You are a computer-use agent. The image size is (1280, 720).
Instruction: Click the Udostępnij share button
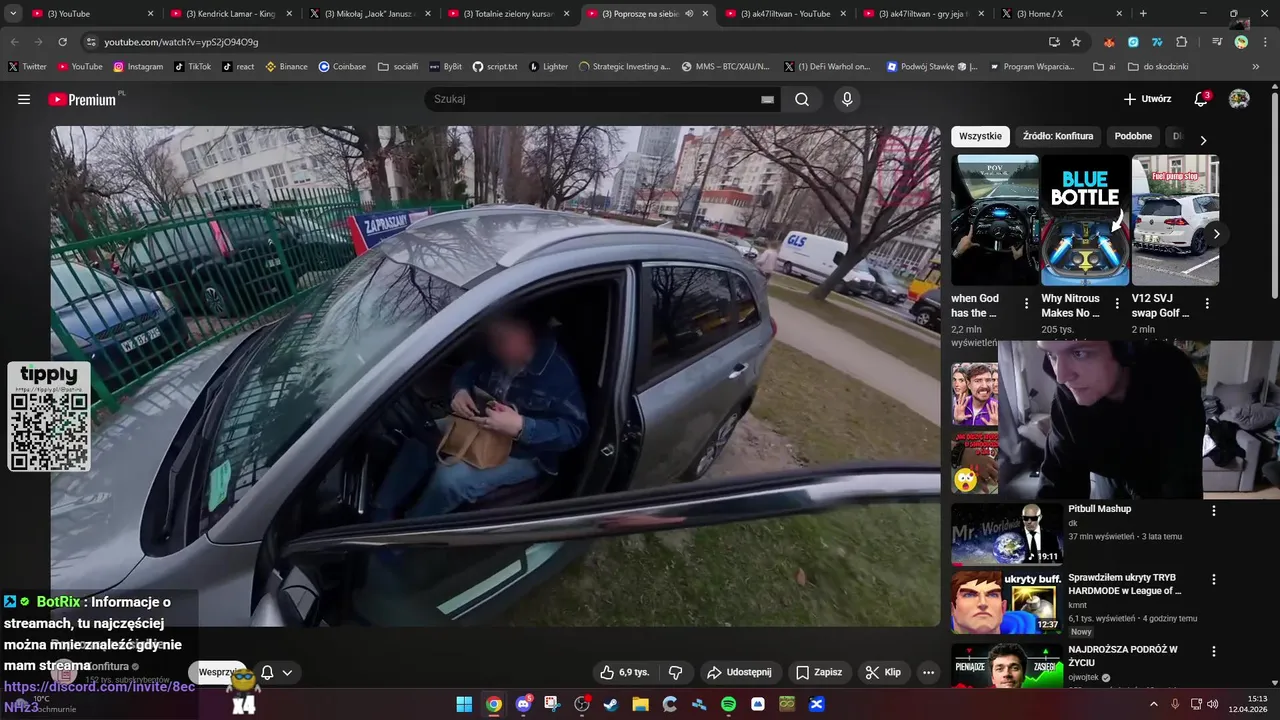(739, 672)
